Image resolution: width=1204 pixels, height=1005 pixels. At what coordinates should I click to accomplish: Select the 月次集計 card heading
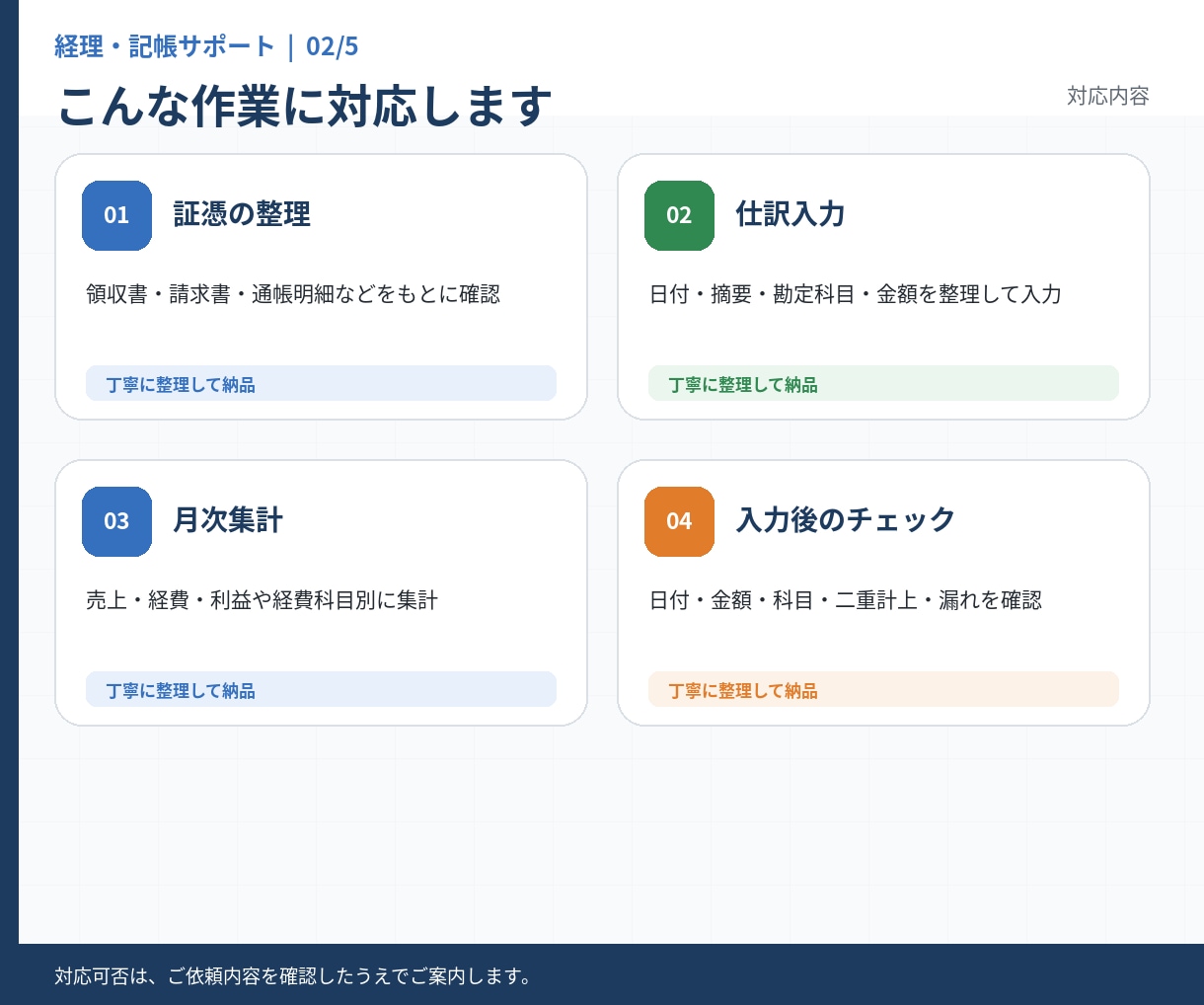coord(228,520)
